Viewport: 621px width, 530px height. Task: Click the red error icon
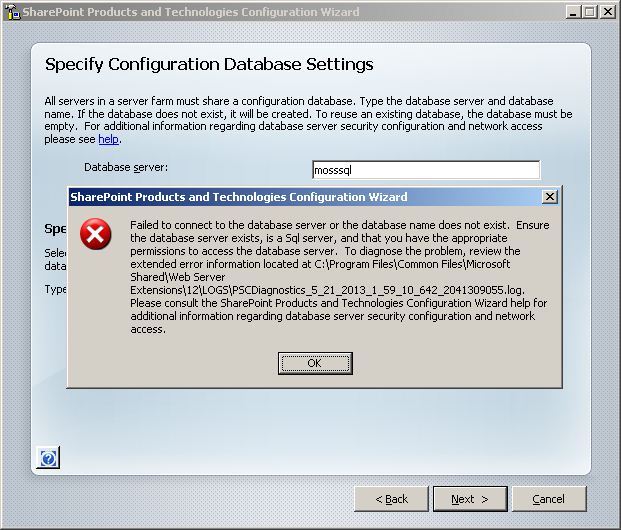point(95,234)
